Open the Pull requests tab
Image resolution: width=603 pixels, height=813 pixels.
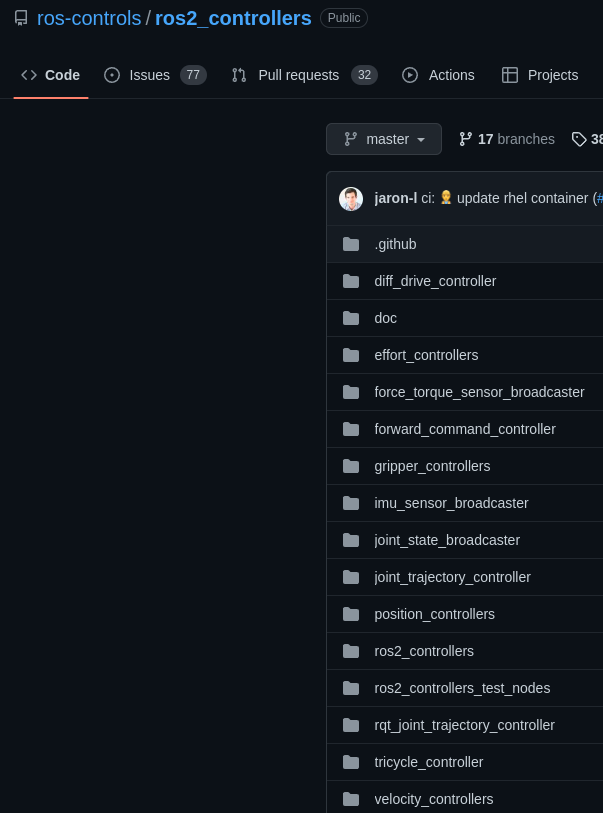pyautogui.click(x=304, y=75)
